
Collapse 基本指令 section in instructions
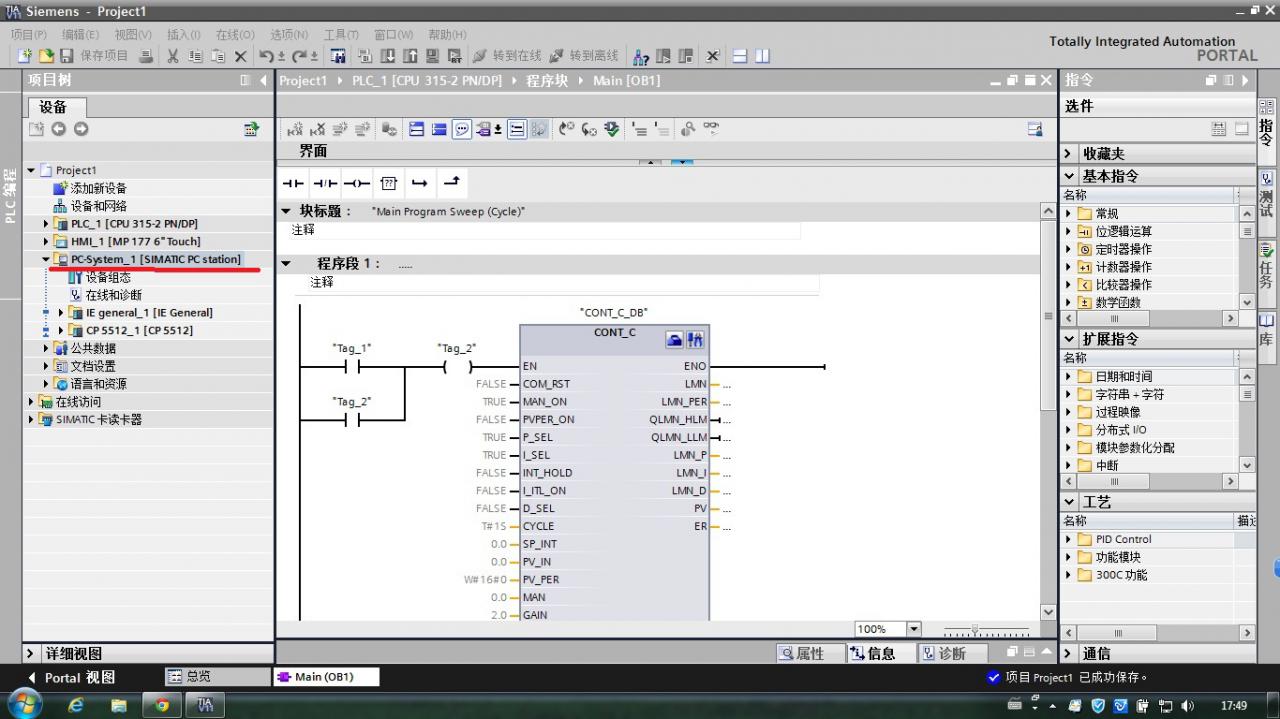tap(1070, 176)
